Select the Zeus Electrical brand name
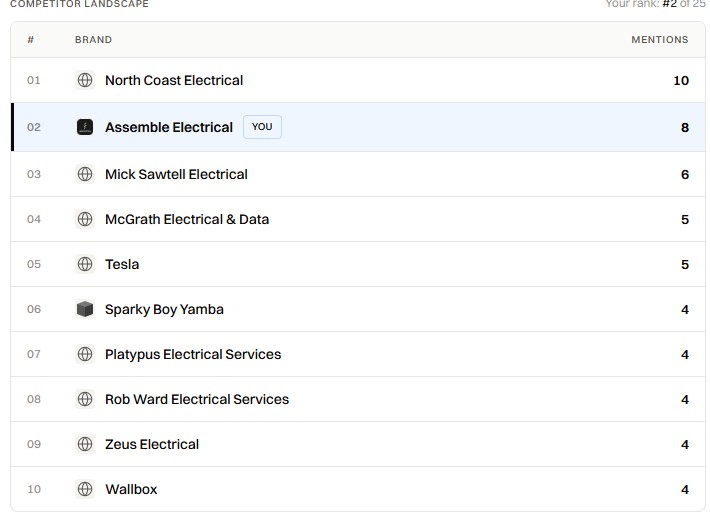Screen dimensions: 710x512 click(152, 444)
